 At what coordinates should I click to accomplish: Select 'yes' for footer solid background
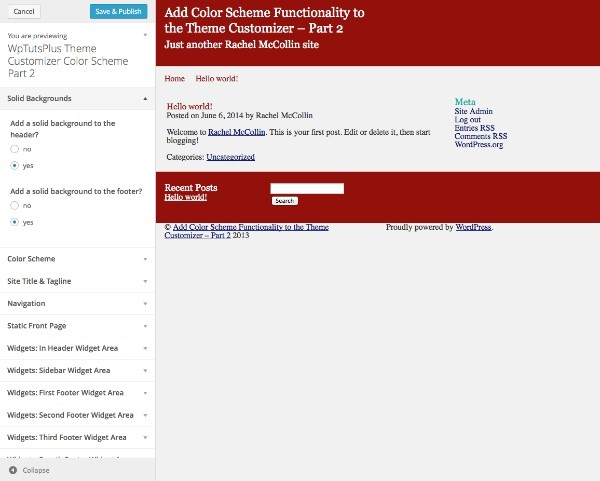[15, 222]
